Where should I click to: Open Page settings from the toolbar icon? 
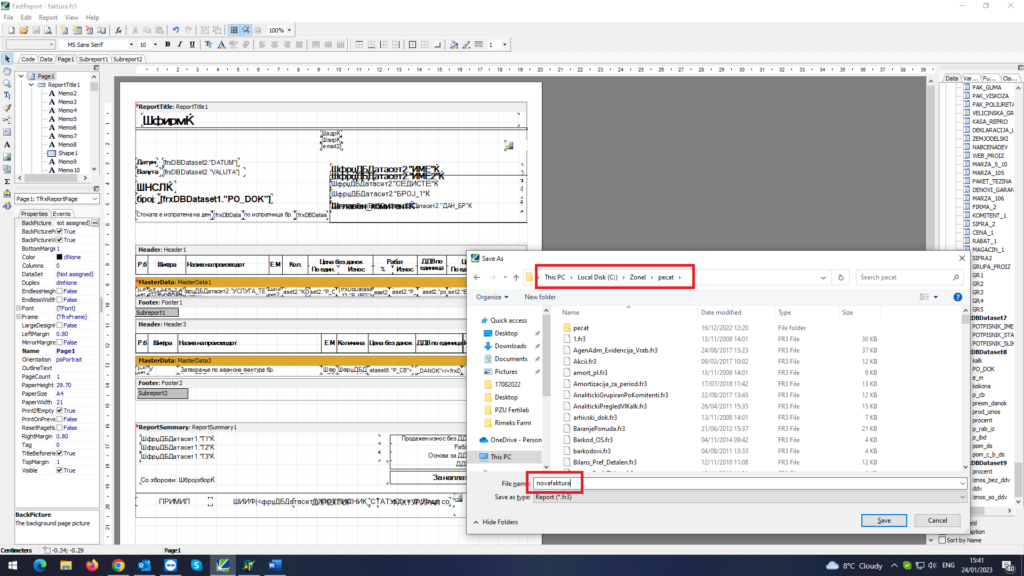click(102, 30)
